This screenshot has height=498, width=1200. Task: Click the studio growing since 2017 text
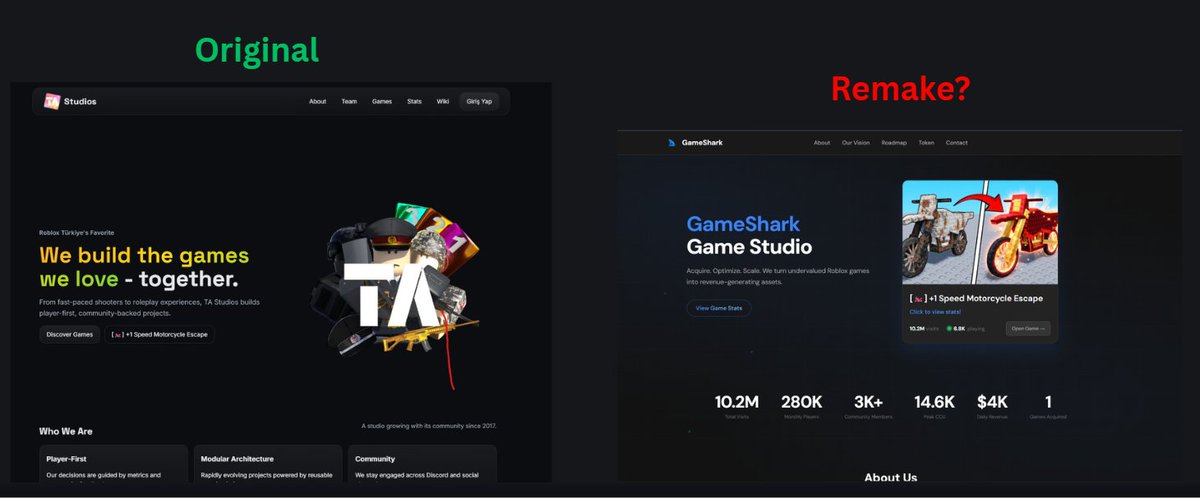click(429, 426)
